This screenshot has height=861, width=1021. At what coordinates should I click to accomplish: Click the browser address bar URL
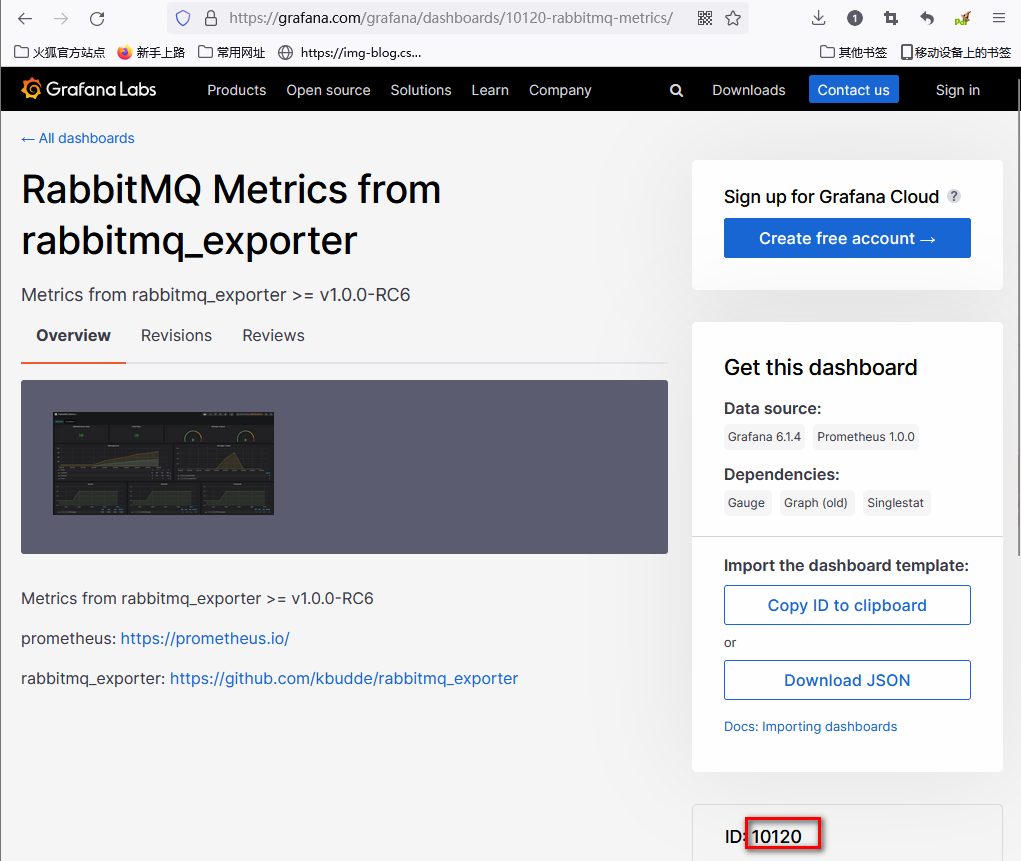pos(451,18)
